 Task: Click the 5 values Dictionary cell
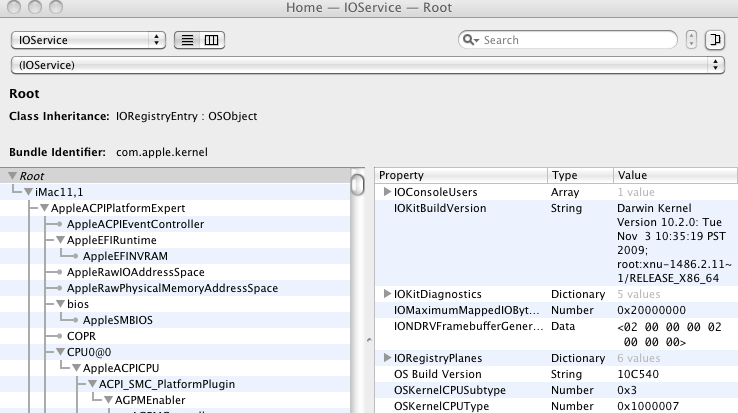pyautogui.click(x=639, y=294)
